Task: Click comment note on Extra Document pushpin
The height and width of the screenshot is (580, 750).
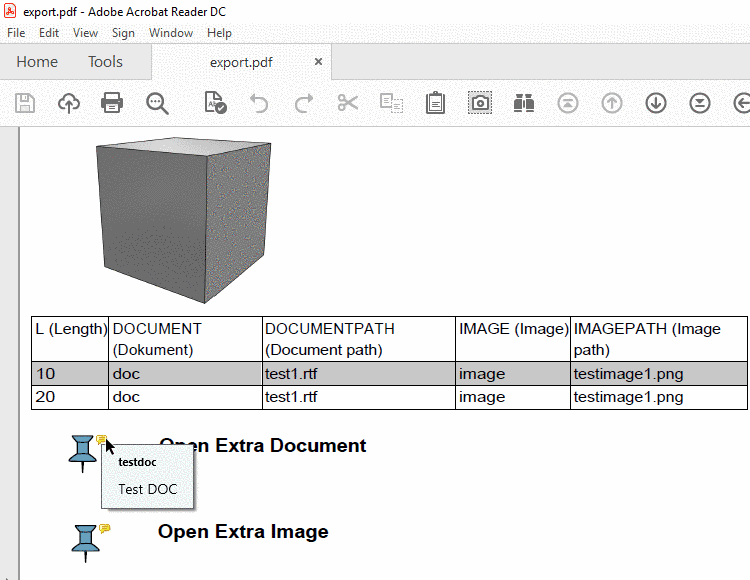Action: point(101,439)
